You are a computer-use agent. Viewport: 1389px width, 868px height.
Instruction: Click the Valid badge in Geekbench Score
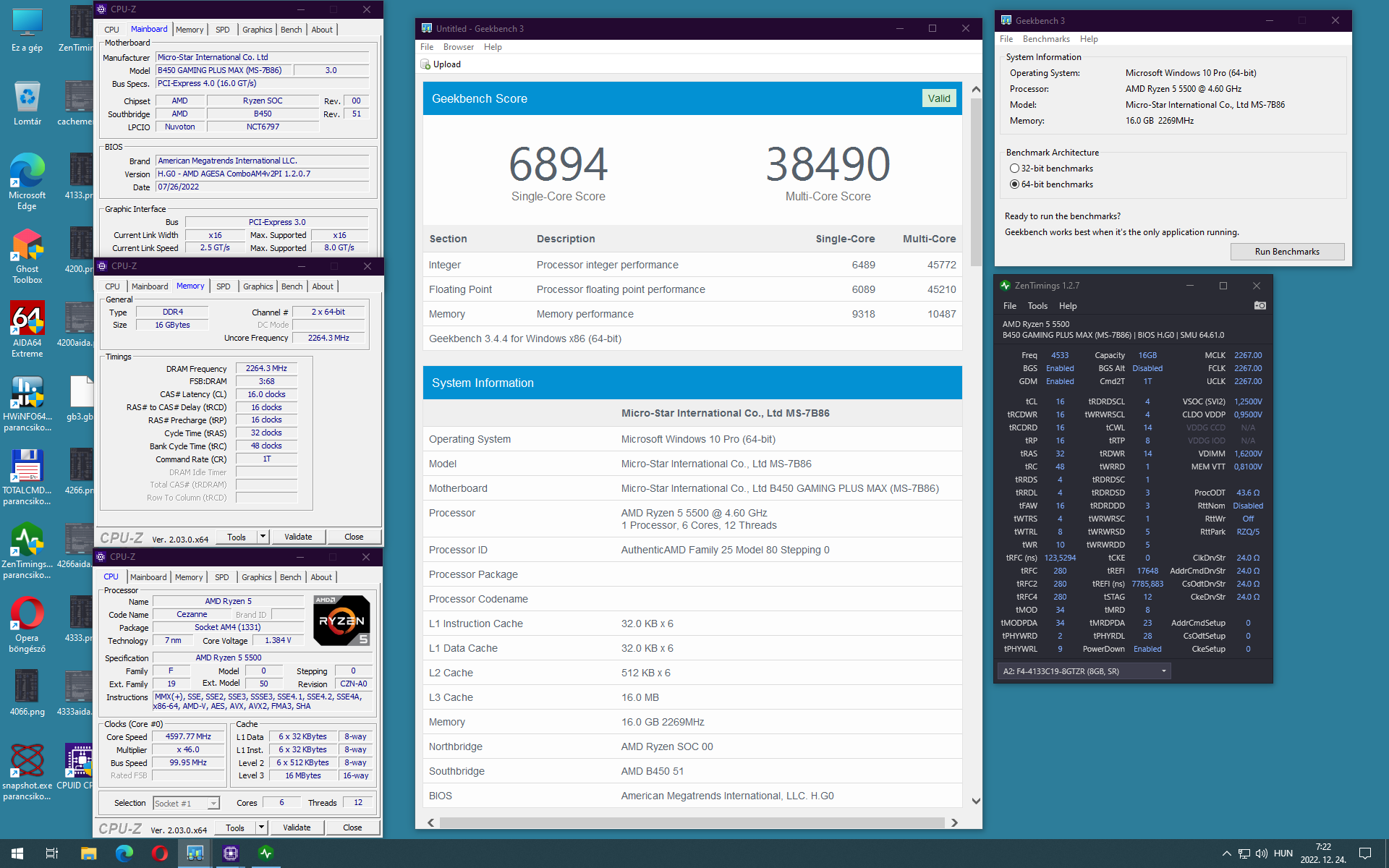point(939,98)
